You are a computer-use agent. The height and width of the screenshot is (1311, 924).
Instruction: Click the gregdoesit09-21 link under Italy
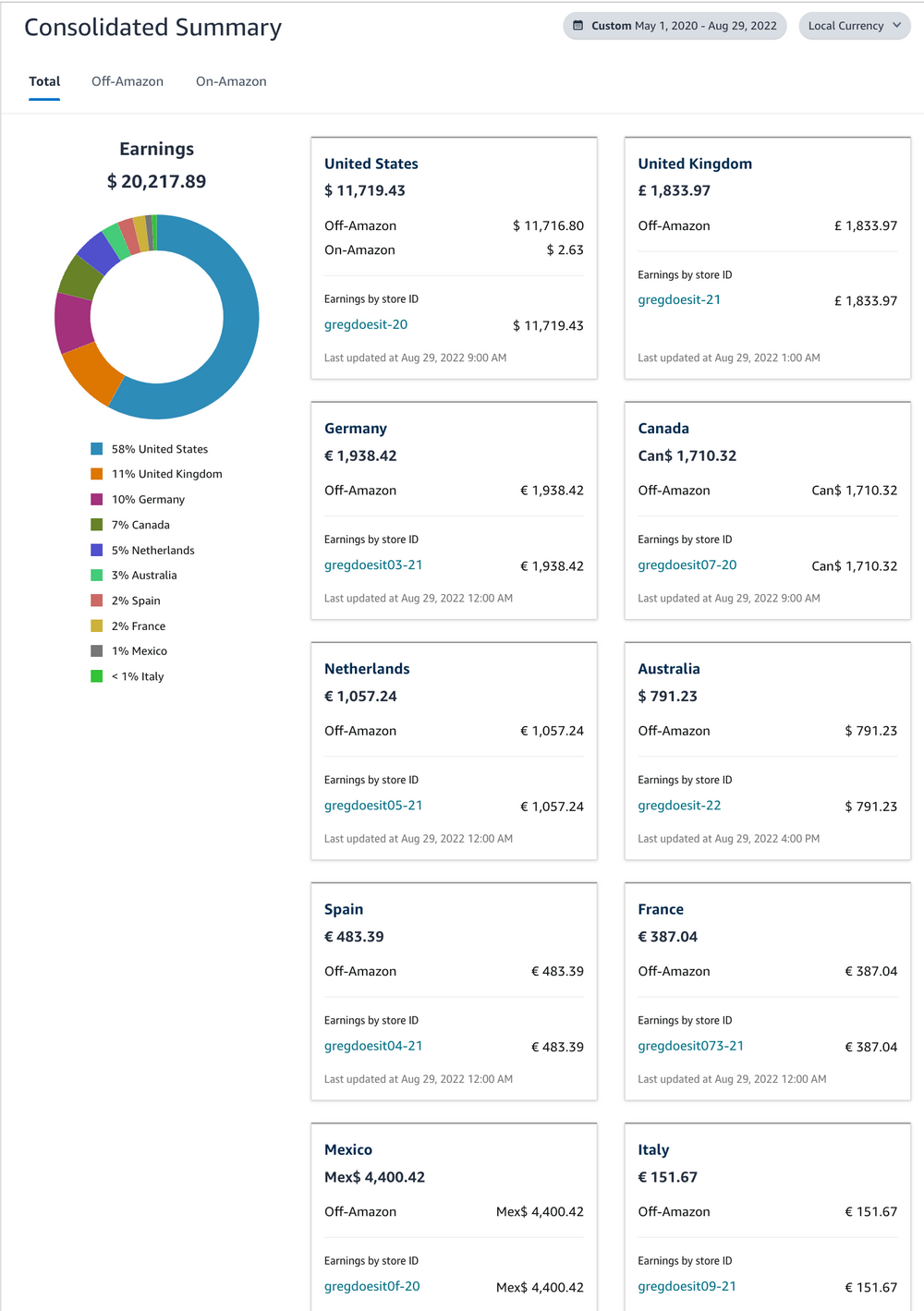[x=687, y=1286]
